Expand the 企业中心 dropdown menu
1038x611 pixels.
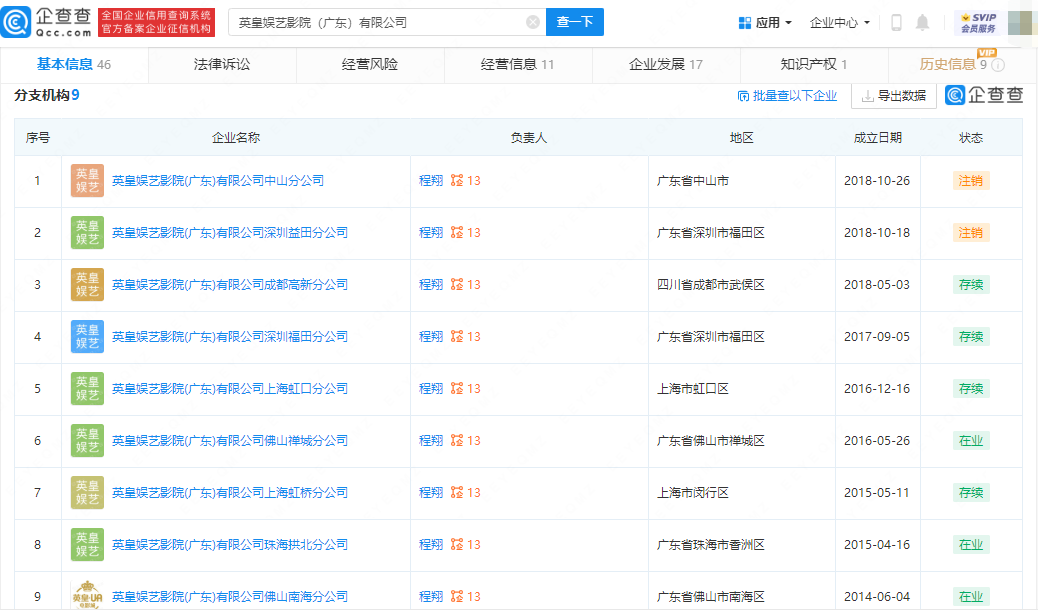(839, 23)
